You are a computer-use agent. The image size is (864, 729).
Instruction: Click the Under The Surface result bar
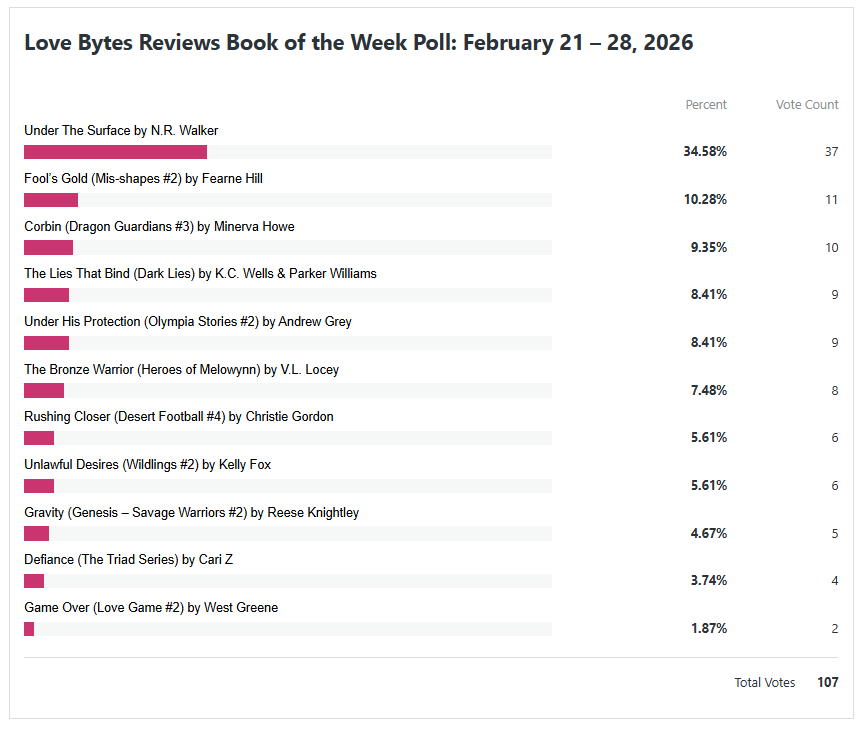(115, 152)
